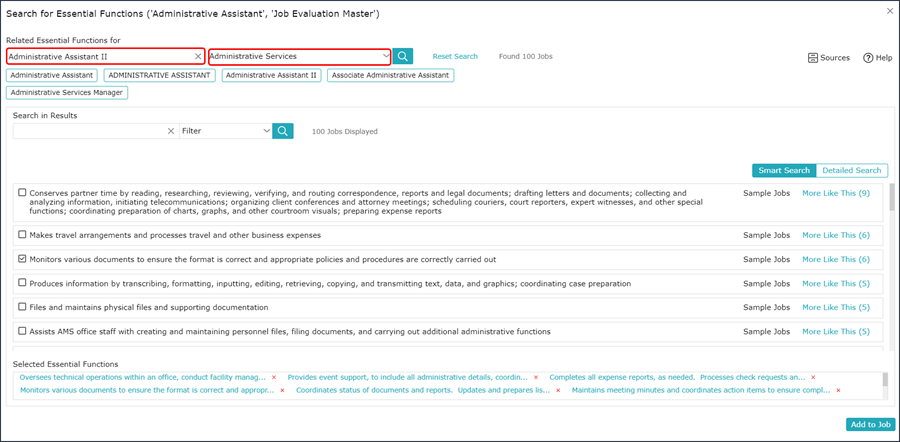Click the Reset Search link
This screenshot has height=442, width=900.
point(455,56)
